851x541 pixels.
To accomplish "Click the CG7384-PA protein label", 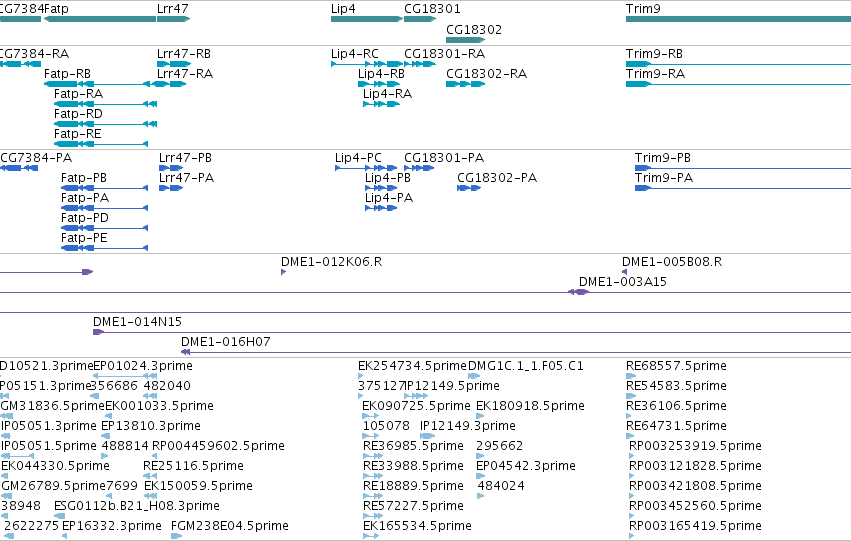I will 36,158.
